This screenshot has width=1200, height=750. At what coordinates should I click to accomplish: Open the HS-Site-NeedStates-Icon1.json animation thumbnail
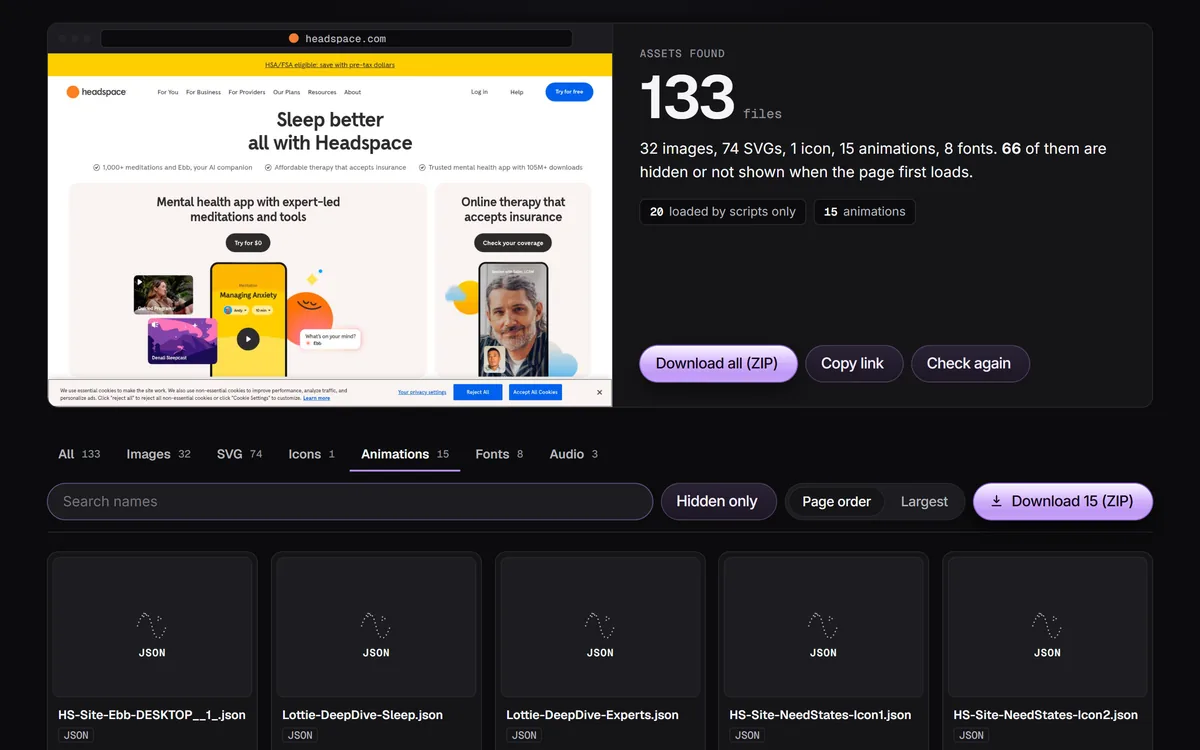click(824, 627)
